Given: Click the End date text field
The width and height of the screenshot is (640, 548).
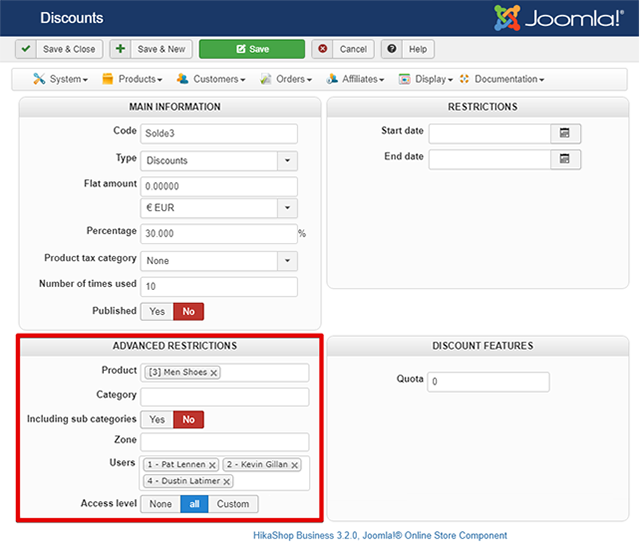Looking at the screenshot, I should (490, 160).
